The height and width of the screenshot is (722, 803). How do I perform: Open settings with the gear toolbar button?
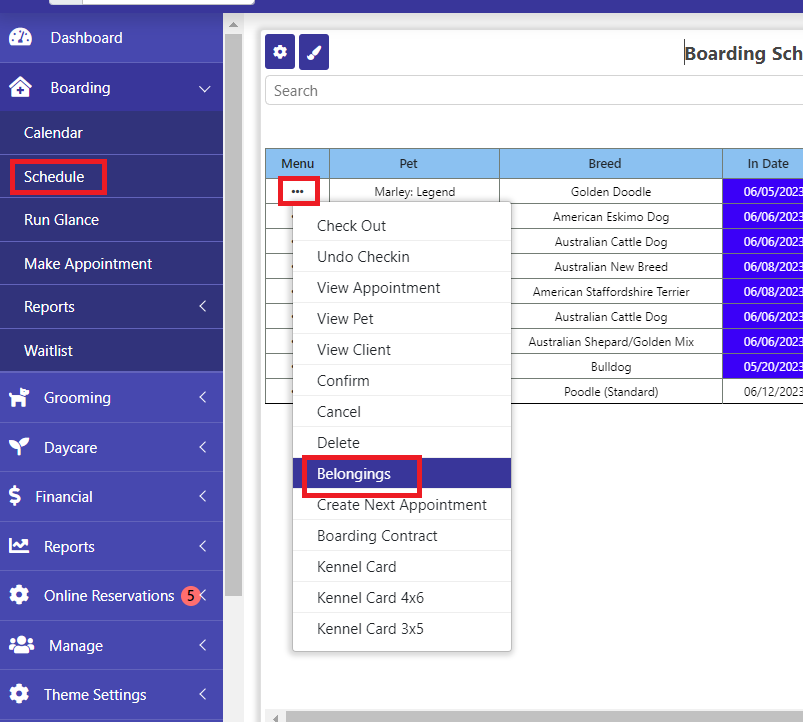[x=280, y=52]
